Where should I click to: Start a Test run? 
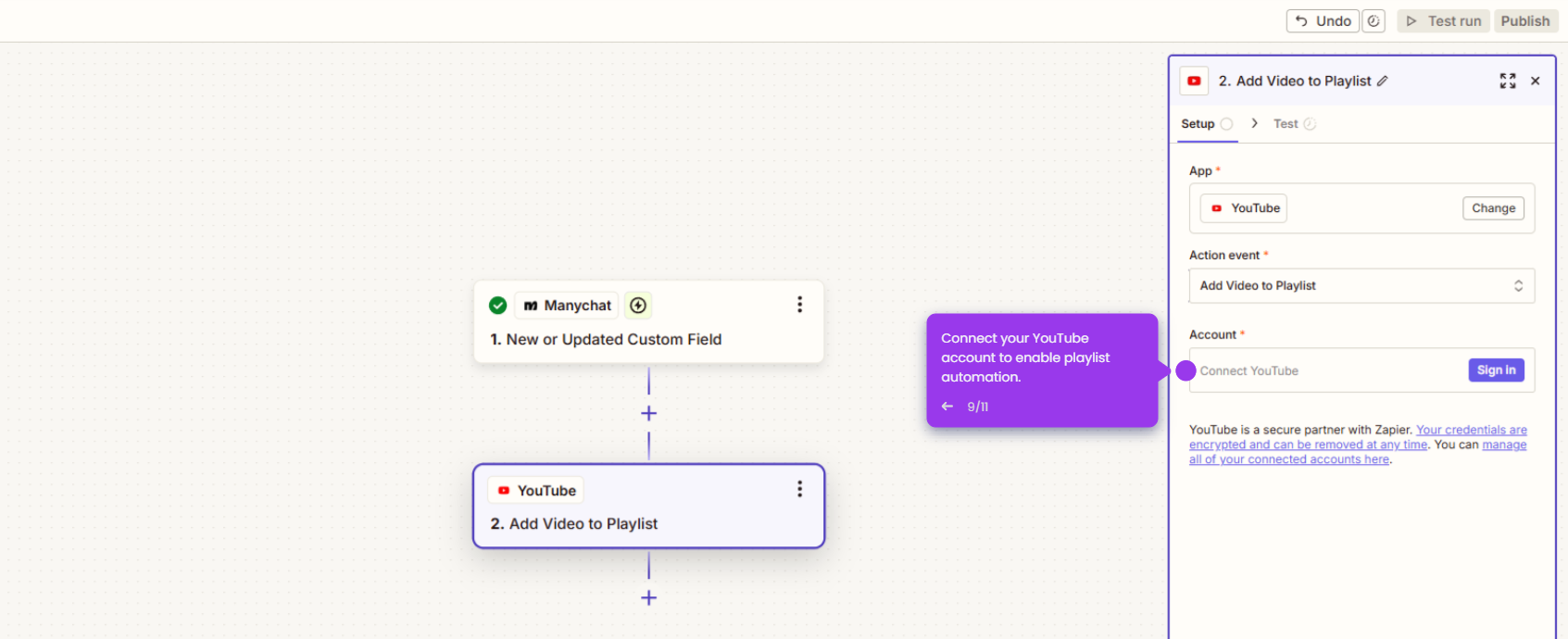[x=1444, y=21]
